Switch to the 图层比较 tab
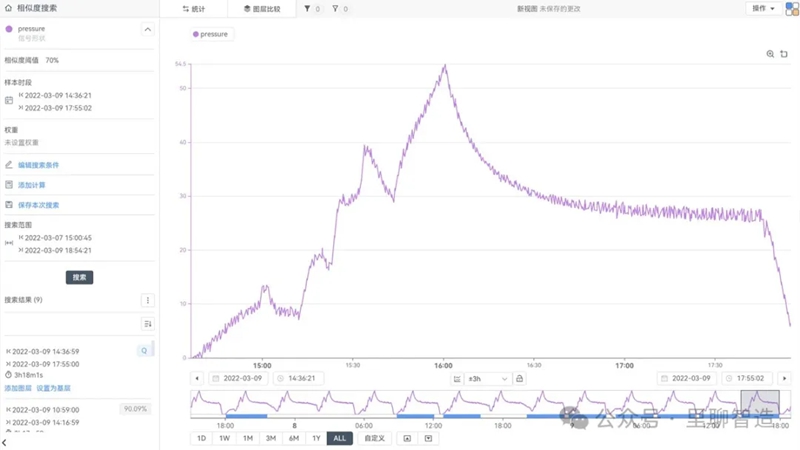Screen dimensions: 800x450 coord(262,9)
